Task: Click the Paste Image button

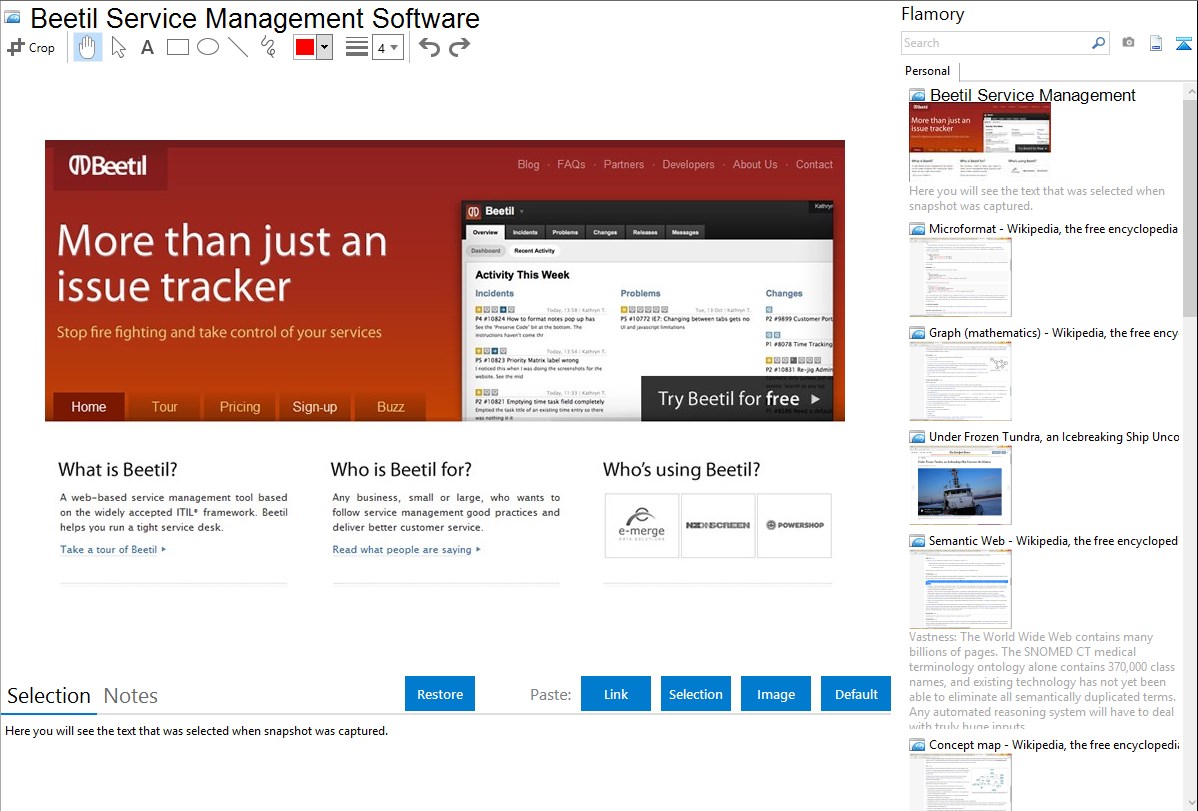Action: [775, 694]
